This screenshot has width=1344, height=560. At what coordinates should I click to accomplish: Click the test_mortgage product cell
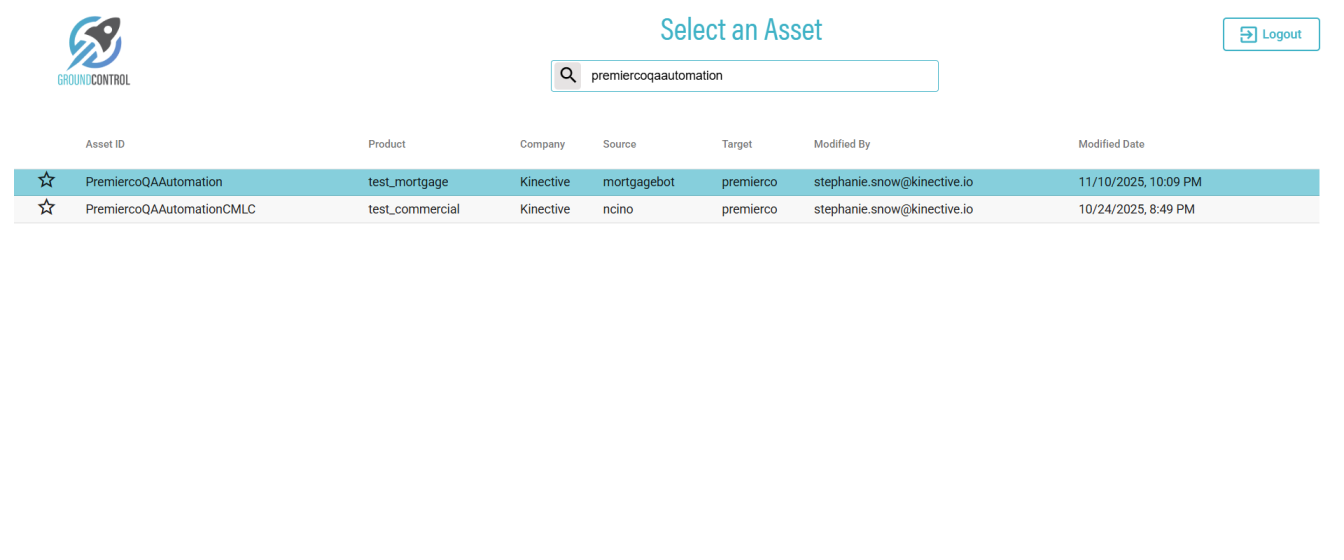[408, 182]
